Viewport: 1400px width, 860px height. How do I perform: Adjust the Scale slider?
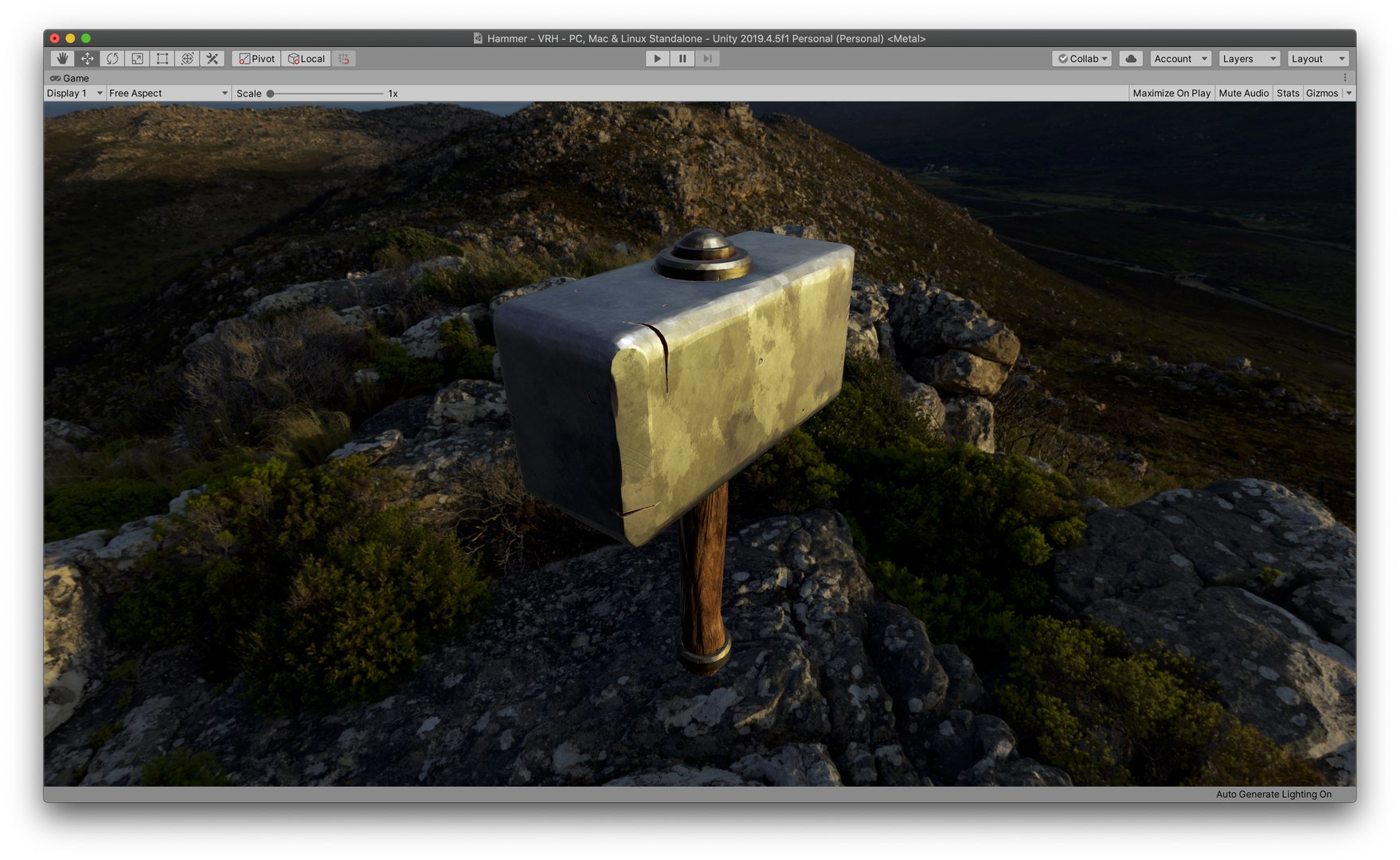click(325, 94)
